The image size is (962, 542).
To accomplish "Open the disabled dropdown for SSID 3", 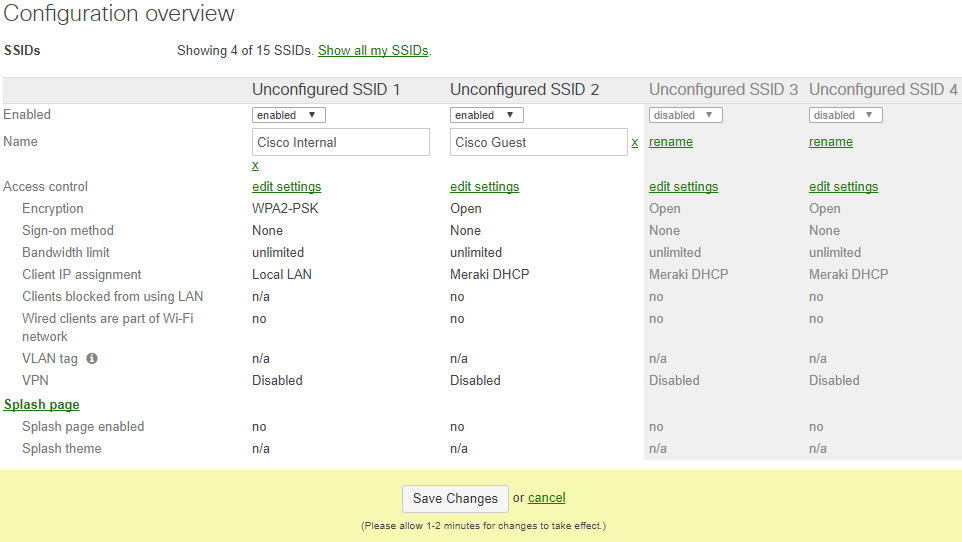I will 685,115.
